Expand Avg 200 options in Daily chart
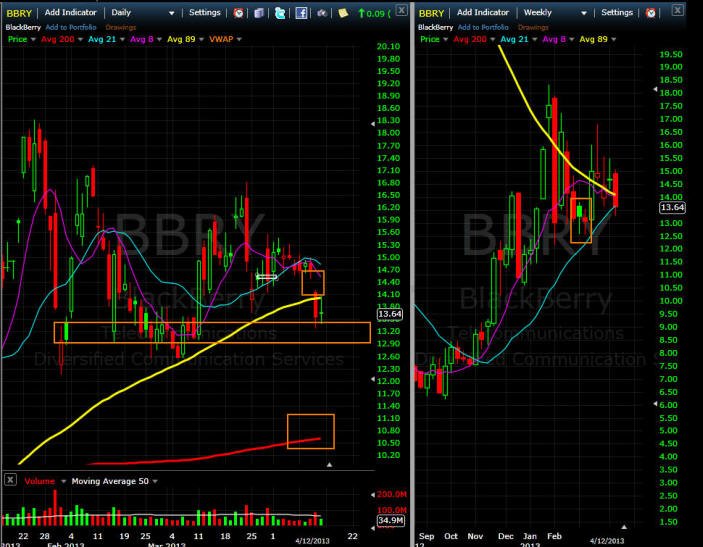703x547 pixels. 80,39
